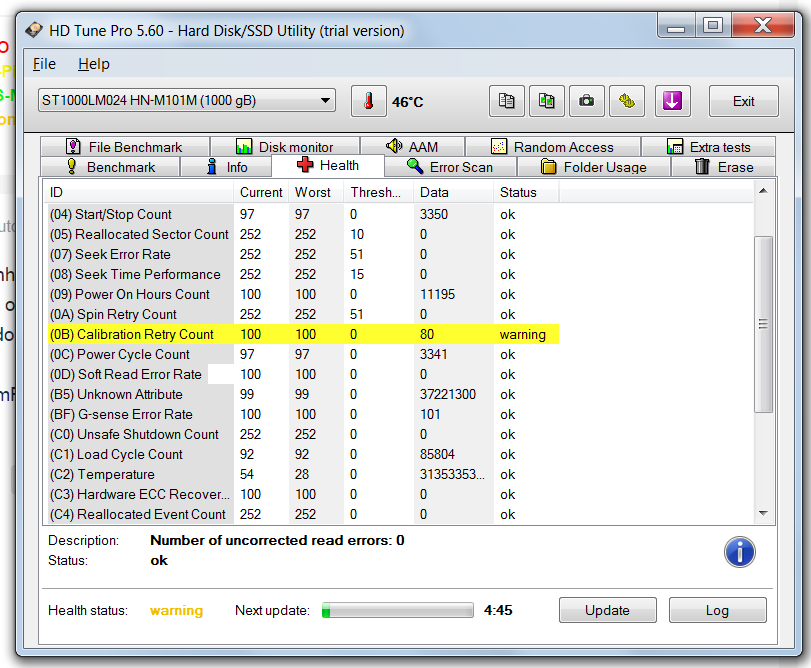This screenshot has height=668, width=811.
Task: Click the 4:45 countdown timer text
Action: 498,610
